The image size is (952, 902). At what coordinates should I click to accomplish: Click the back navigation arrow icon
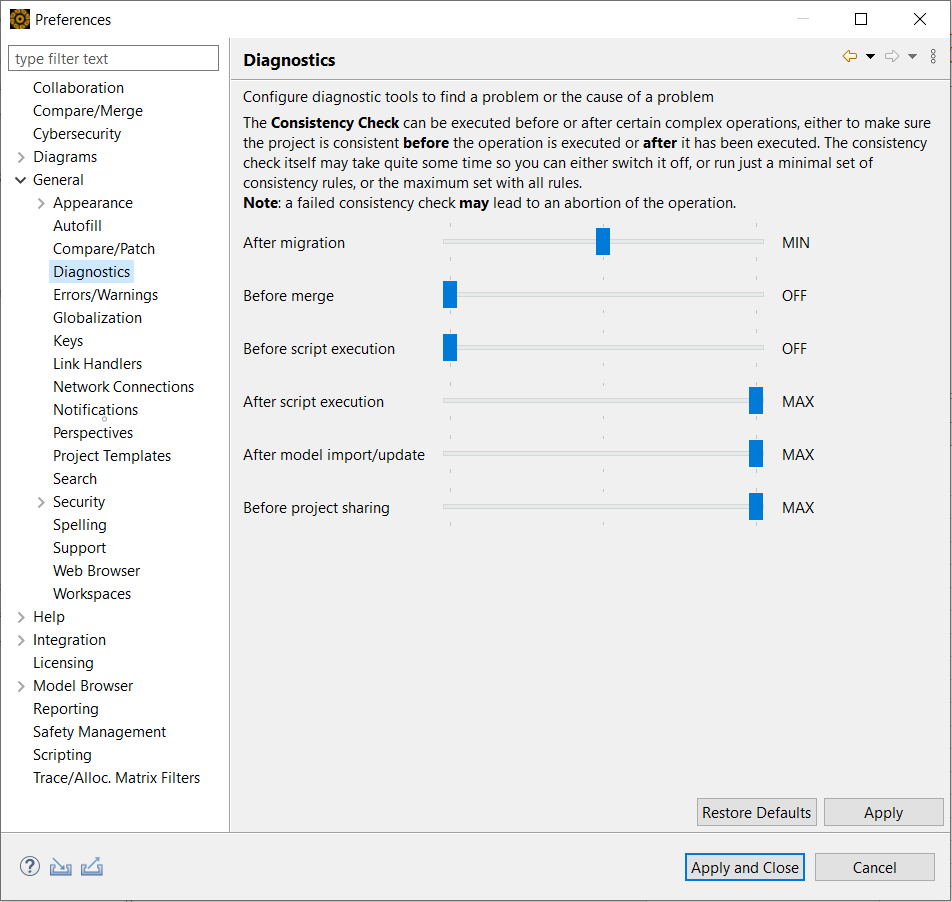coord(850,57)
